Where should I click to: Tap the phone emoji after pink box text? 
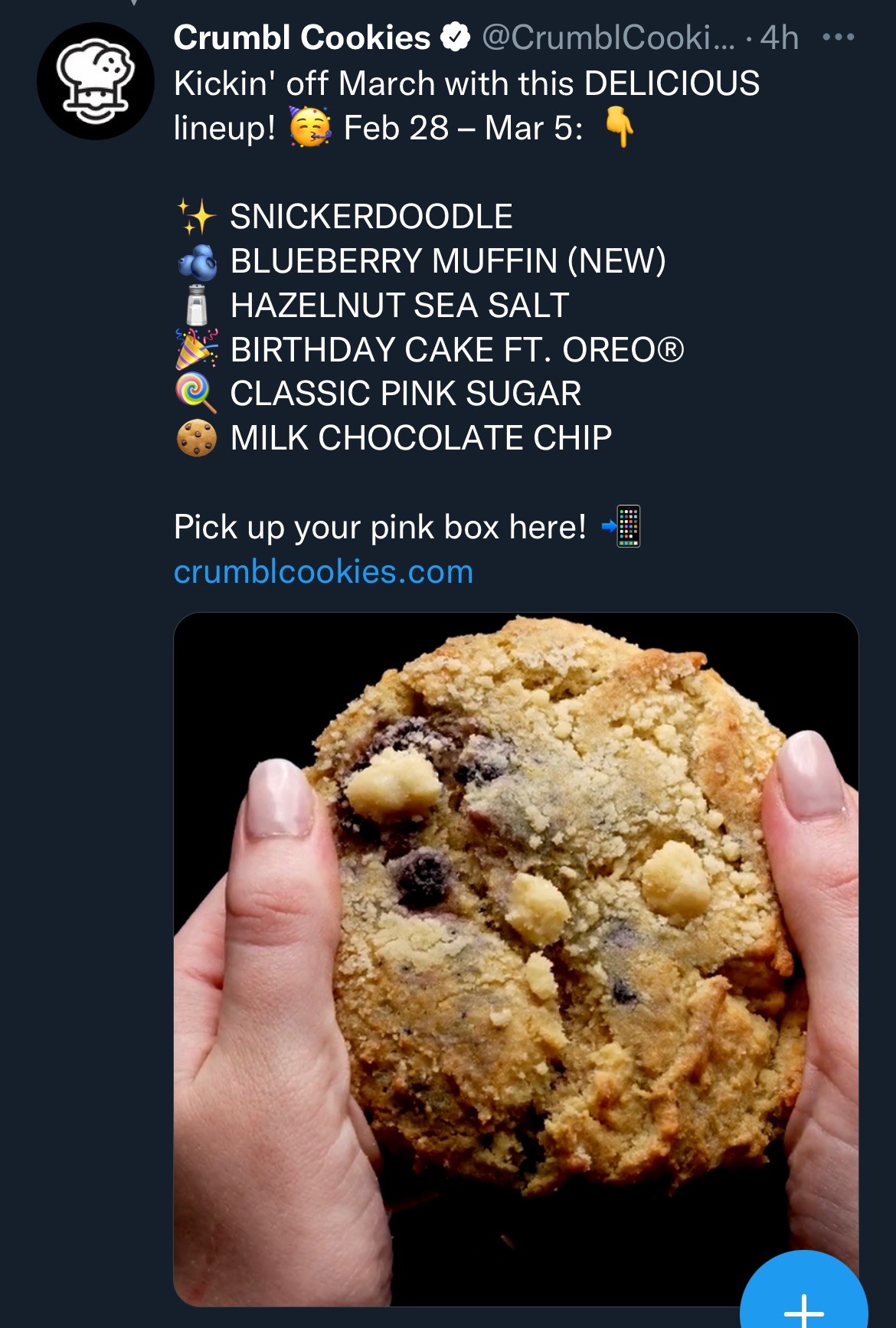click(x=621, y=526)
